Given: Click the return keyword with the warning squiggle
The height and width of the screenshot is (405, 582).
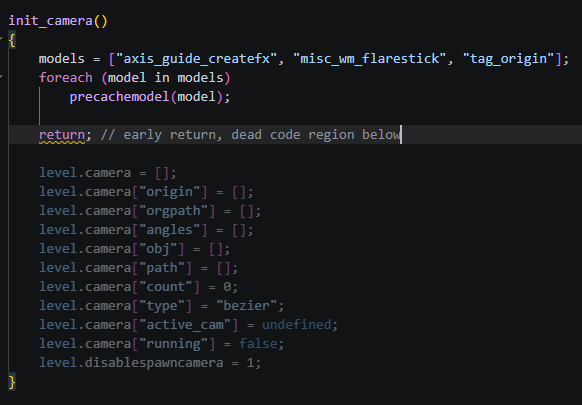Looking at the screenshot, I should point(62,134).
